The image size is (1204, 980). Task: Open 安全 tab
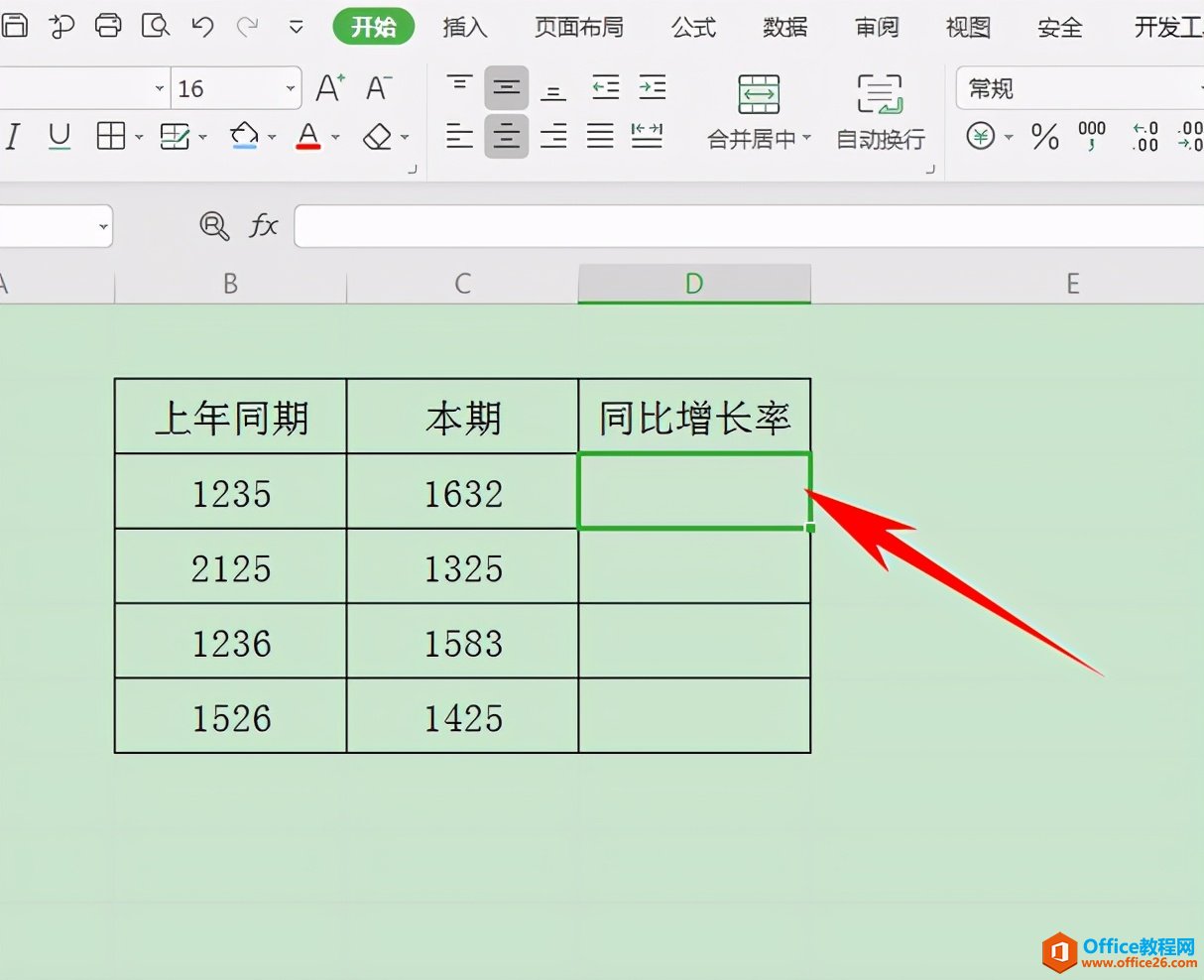(x=1060, y=27)
